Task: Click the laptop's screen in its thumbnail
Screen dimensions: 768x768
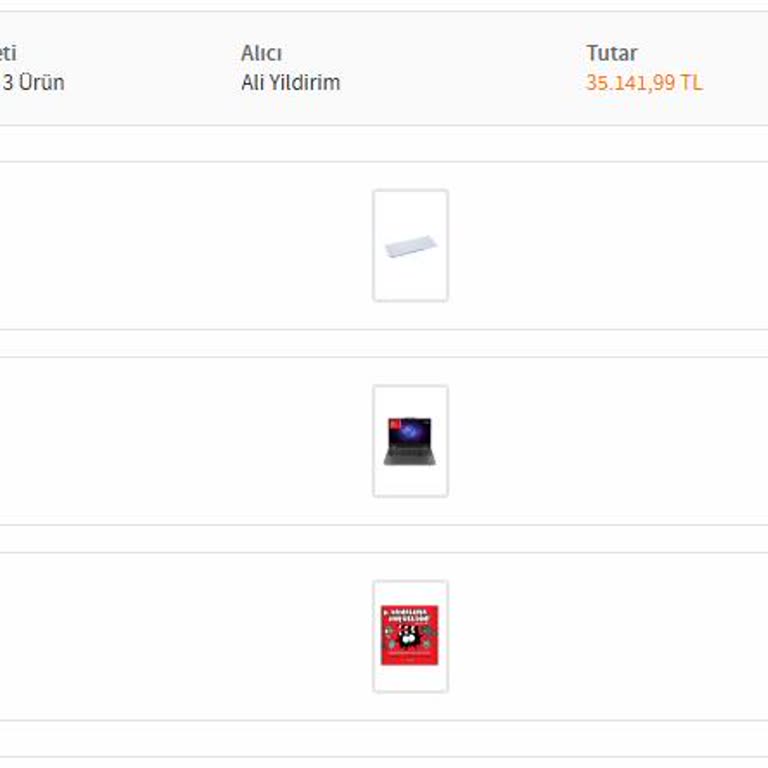Action: point(410,431)
